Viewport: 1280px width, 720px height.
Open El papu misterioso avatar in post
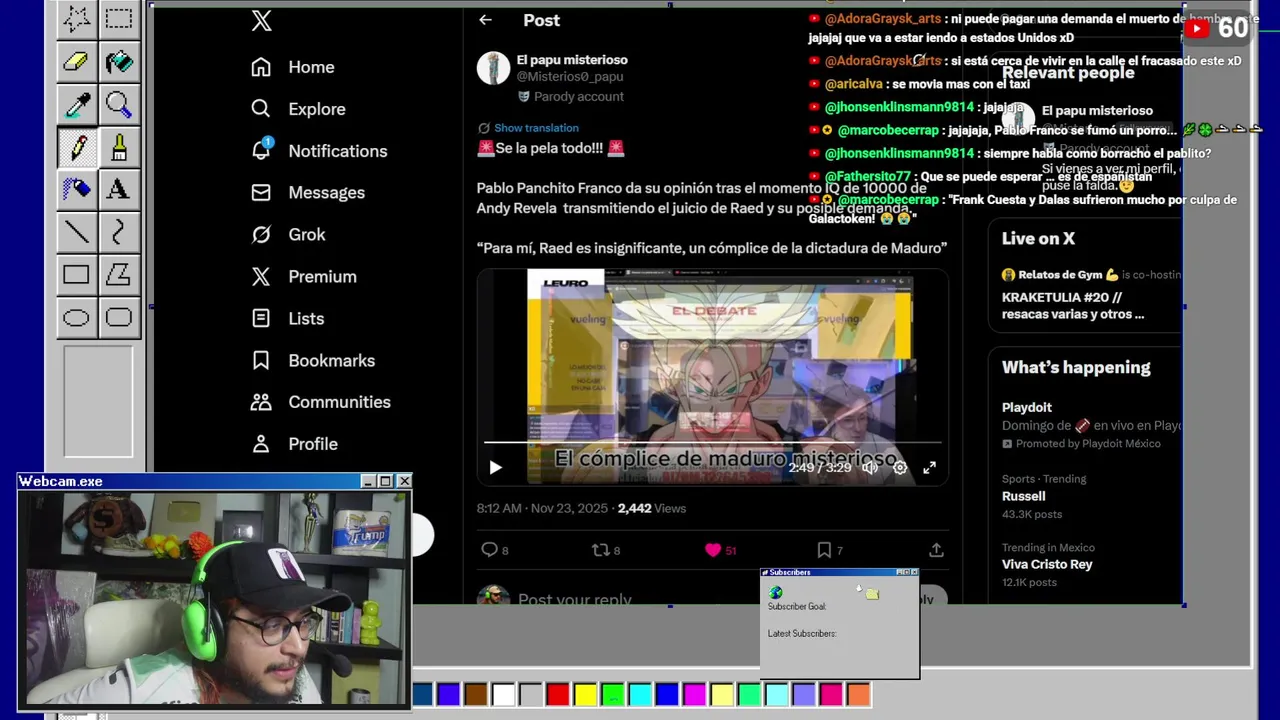point(493,68)
